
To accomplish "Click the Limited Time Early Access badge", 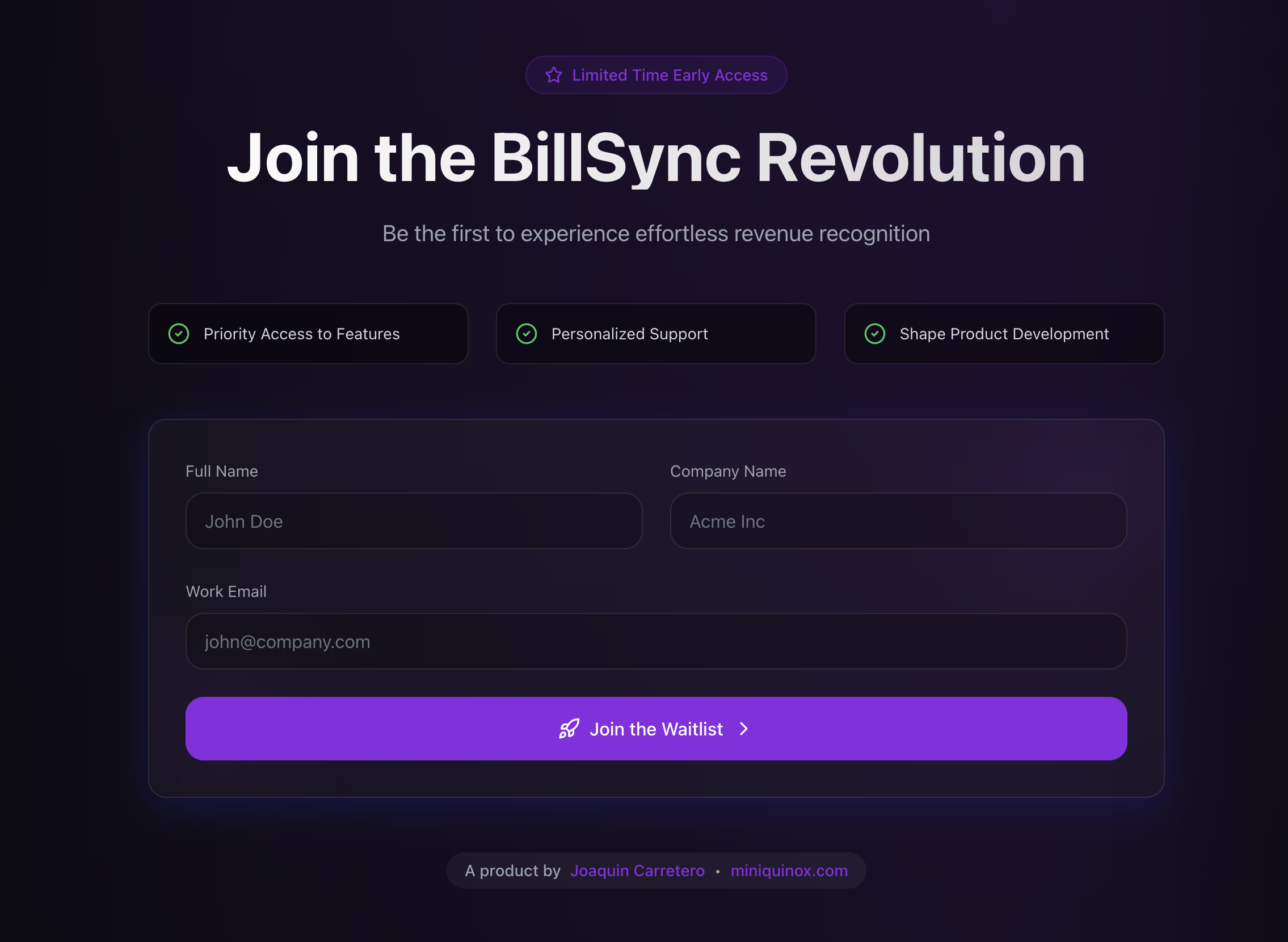I will (656, 74).
